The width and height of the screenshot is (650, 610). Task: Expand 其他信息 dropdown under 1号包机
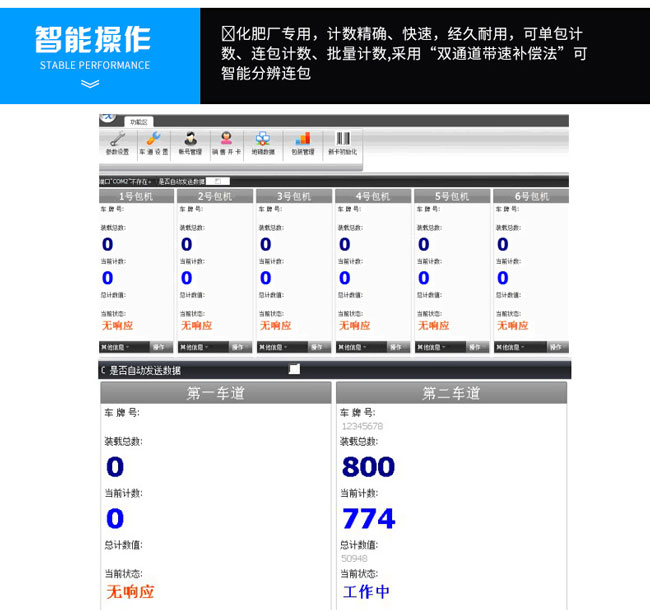(122, 347)
